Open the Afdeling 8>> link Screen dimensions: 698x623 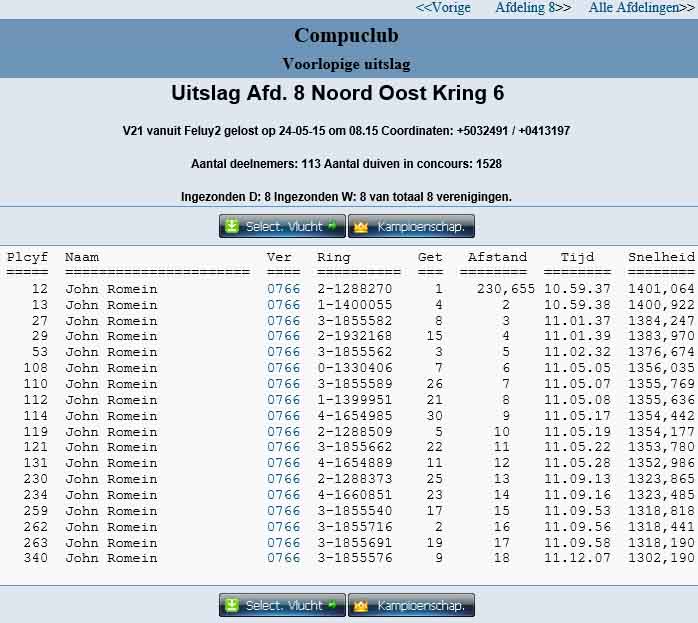(533, 8)
